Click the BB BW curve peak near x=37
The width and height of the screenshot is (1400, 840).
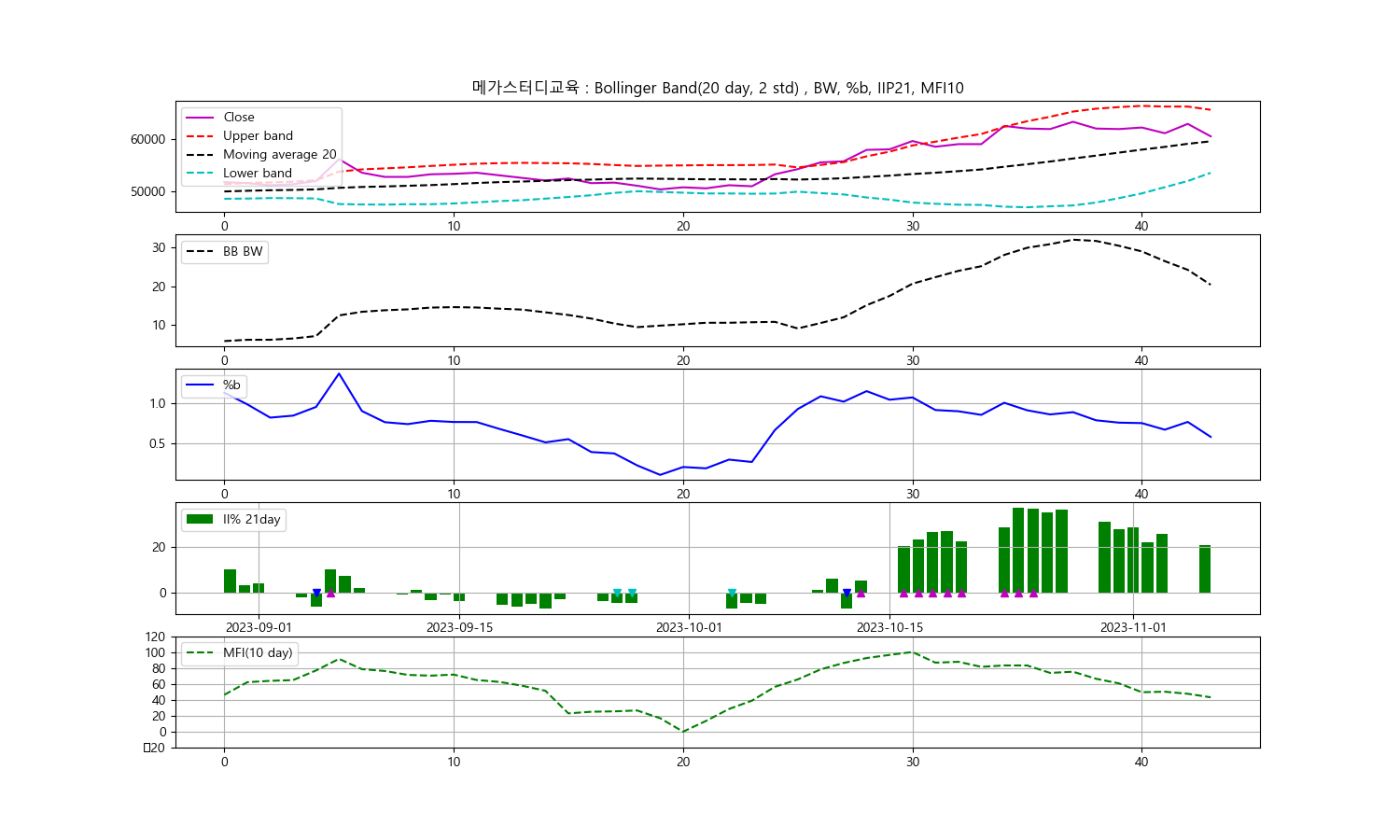point(1073,240)
